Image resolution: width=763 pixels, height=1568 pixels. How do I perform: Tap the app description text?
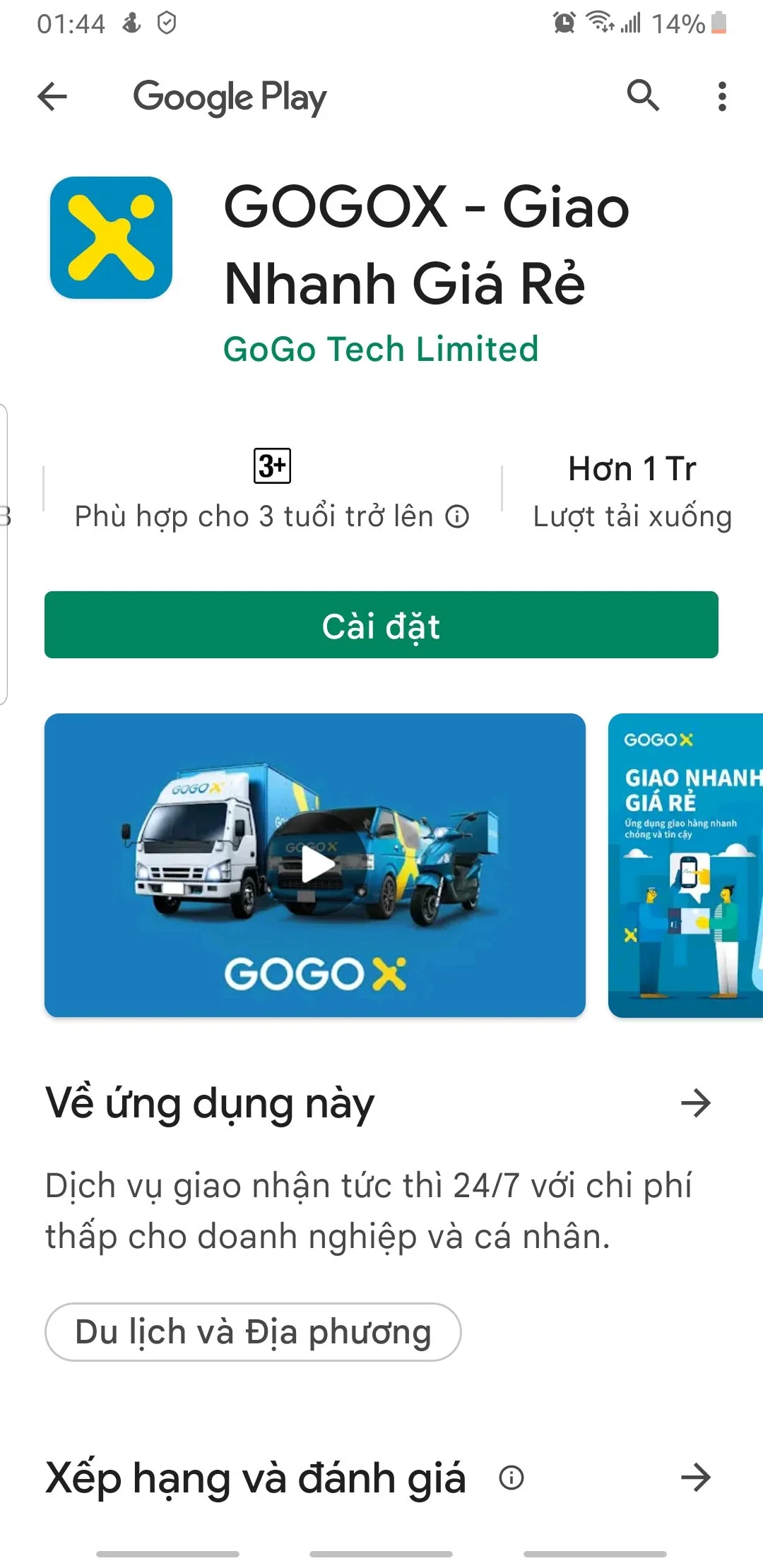point(369,1211)
